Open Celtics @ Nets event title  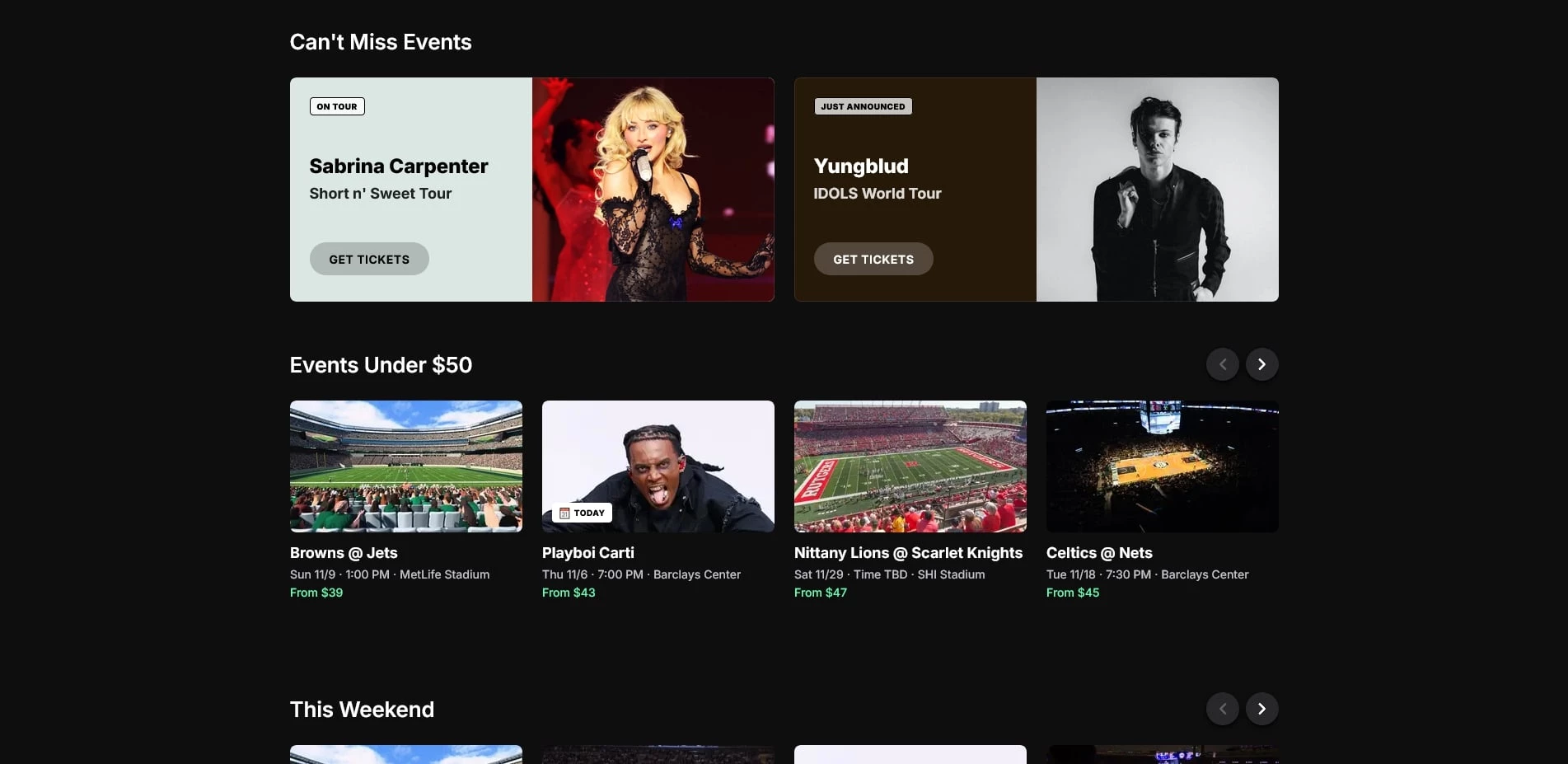(x=1099, y=553)
